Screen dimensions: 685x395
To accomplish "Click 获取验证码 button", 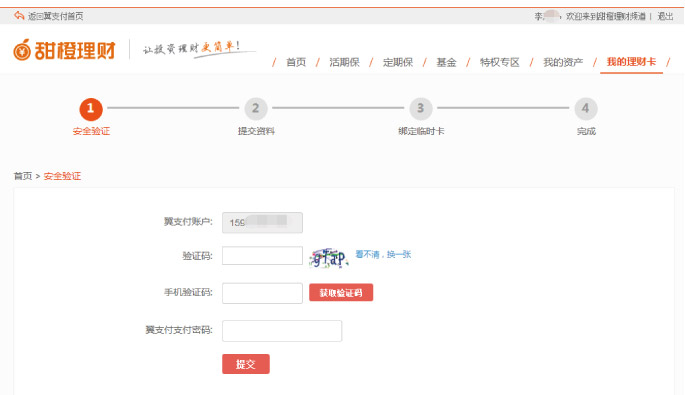I will (341, 293).
